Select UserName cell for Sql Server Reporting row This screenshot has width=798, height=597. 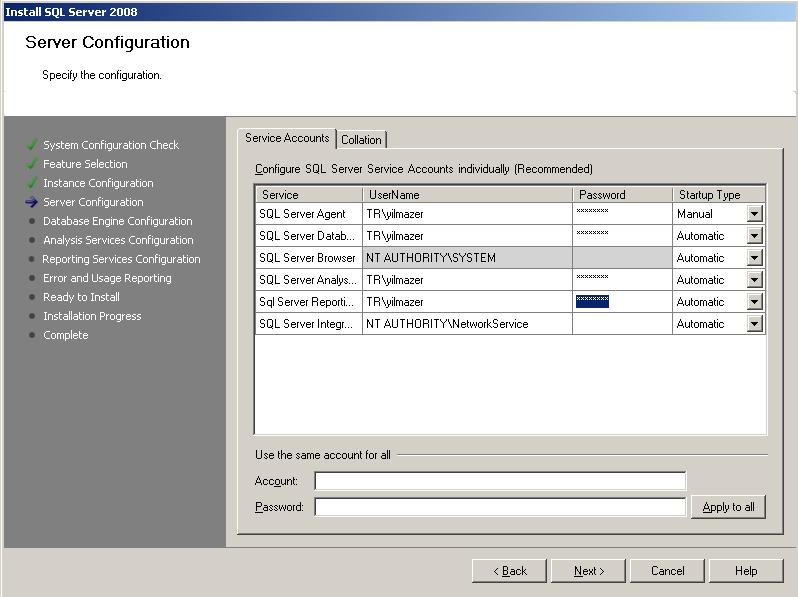pos(467,302)
